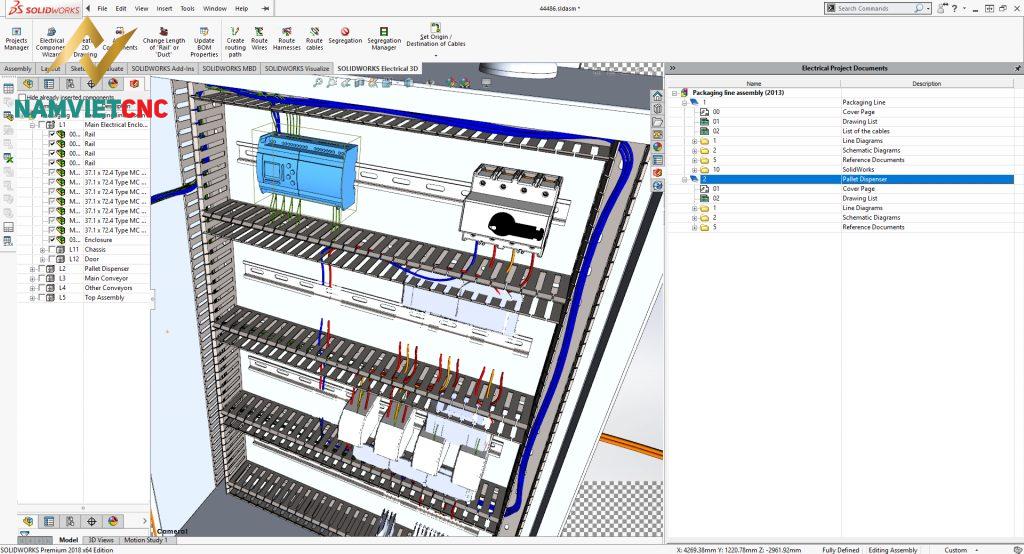Image resolution: width=1024 pixels, height=554 pixels.
Task: Check the L4 Other Conveyors checkbox
Action: coord(42,288)
